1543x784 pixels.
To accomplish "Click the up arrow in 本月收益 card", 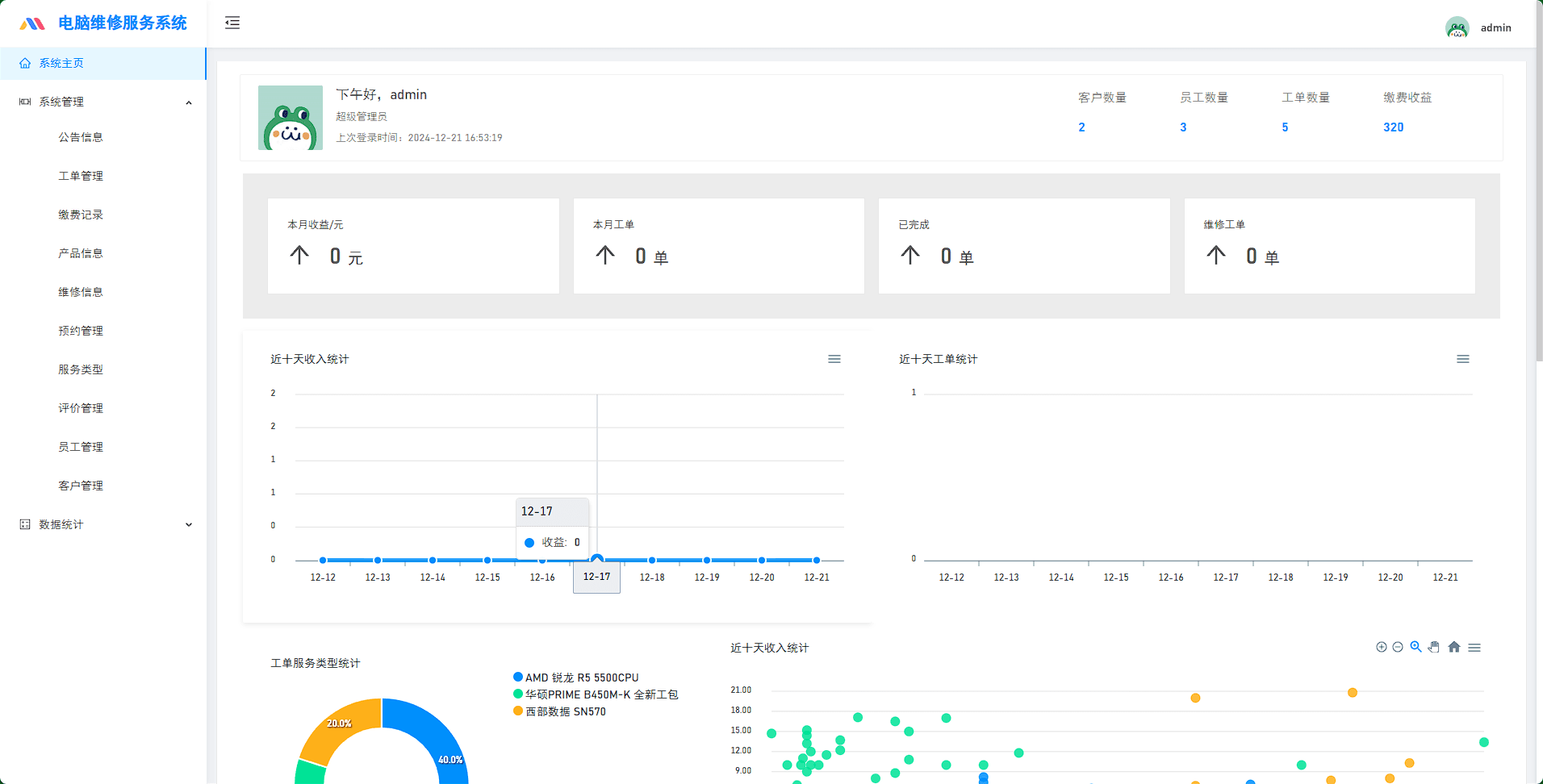I will coord(299,256).
